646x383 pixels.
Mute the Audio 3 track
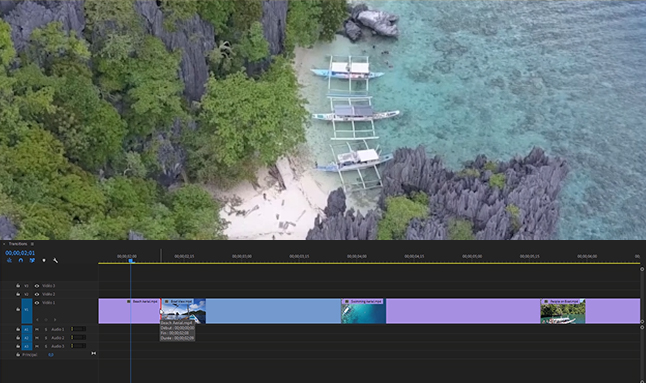(37, 346)
